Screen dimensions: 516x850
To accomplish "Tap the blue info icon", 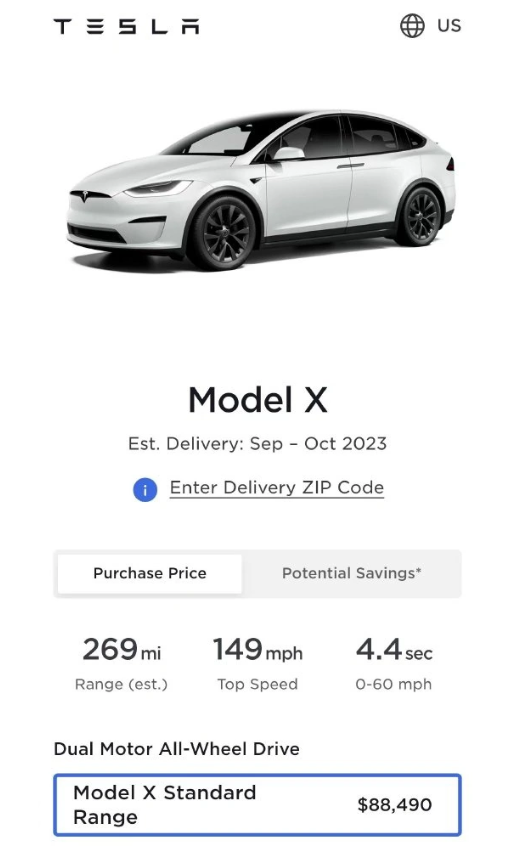I will point(145,490).
